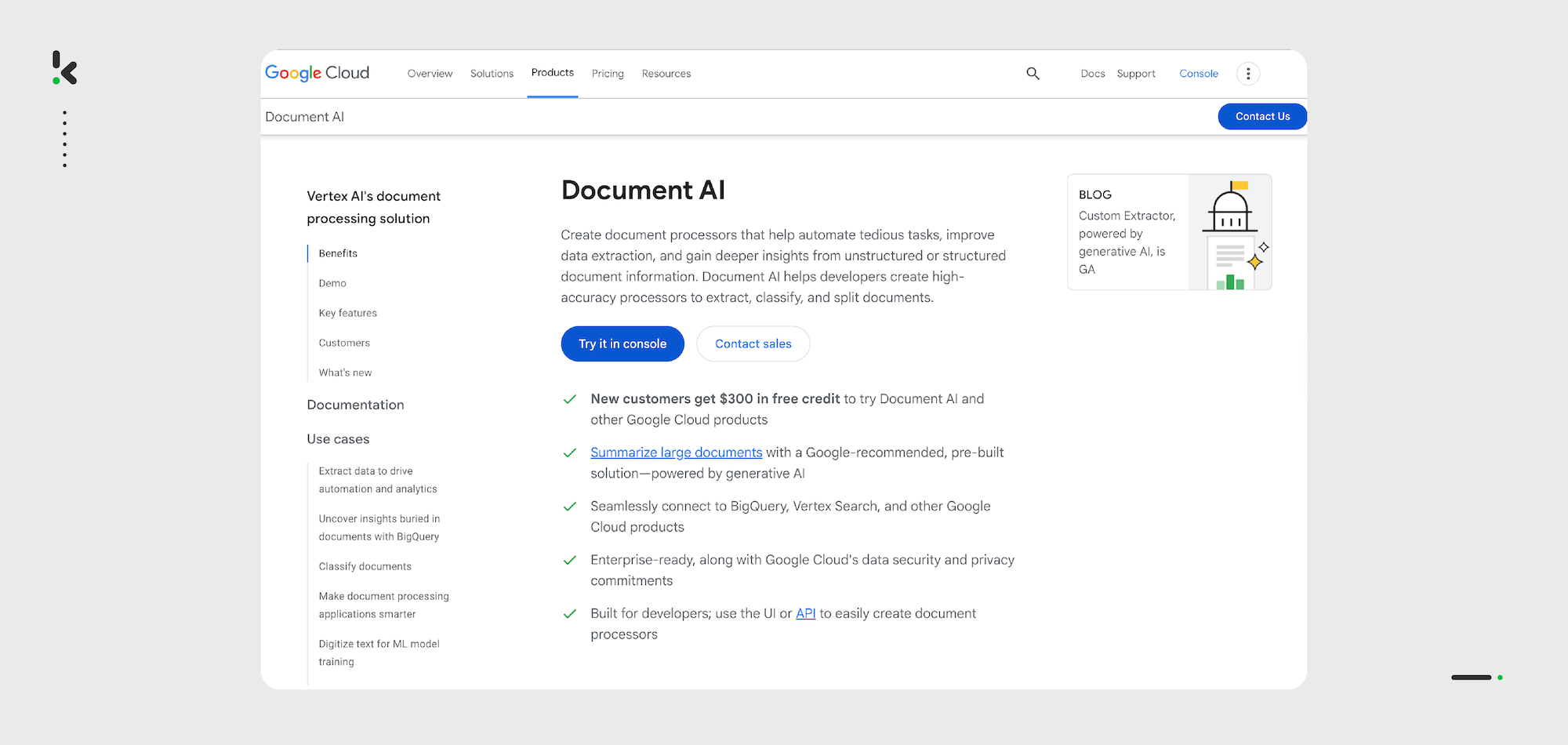Open the Resources menu

(666, 74)
